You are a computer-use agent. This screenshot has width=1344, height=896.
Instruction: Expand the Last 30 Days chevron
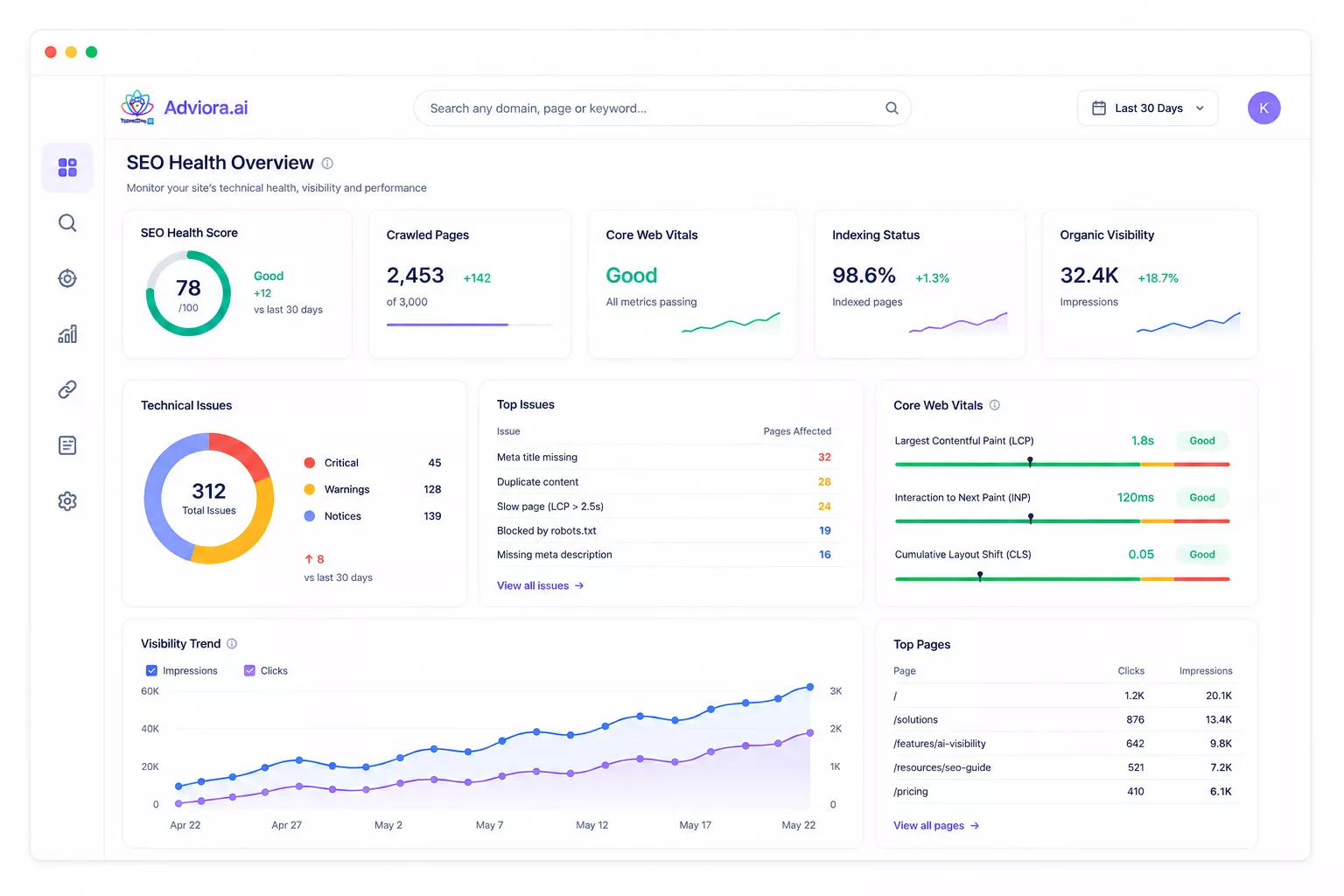tap(1200, 108)
